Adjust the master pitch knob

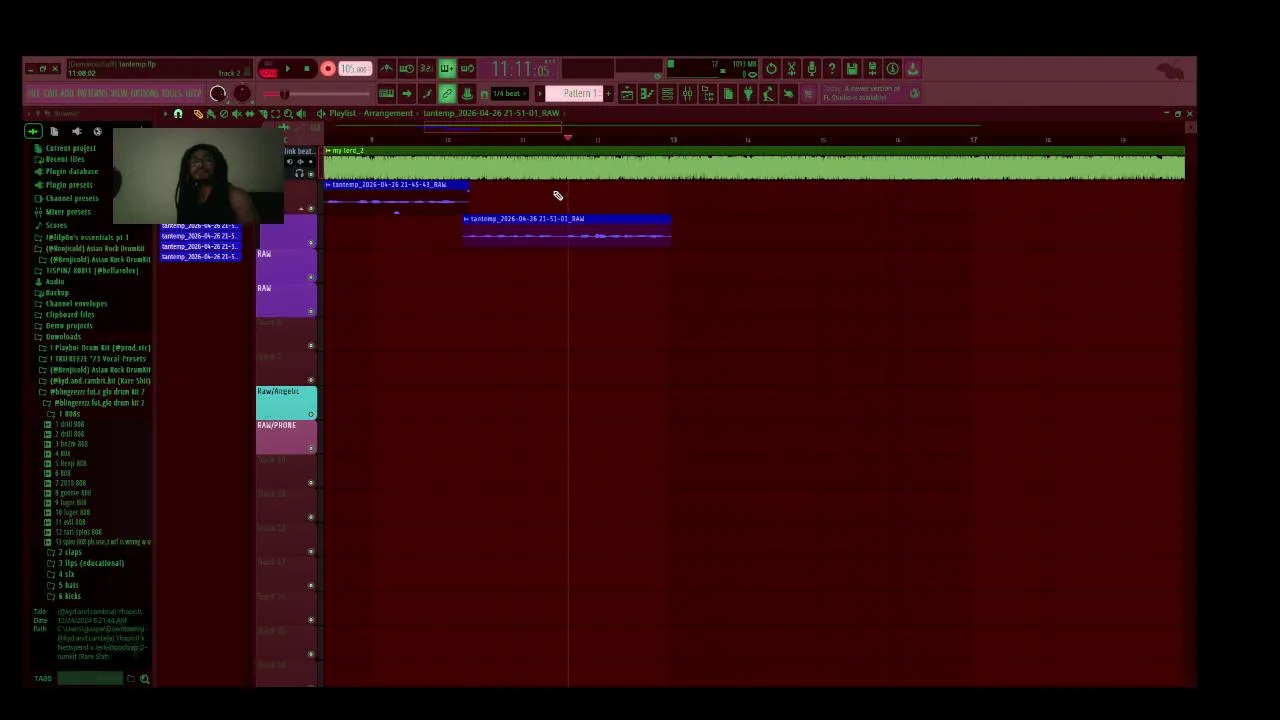(x=242, y=94)
